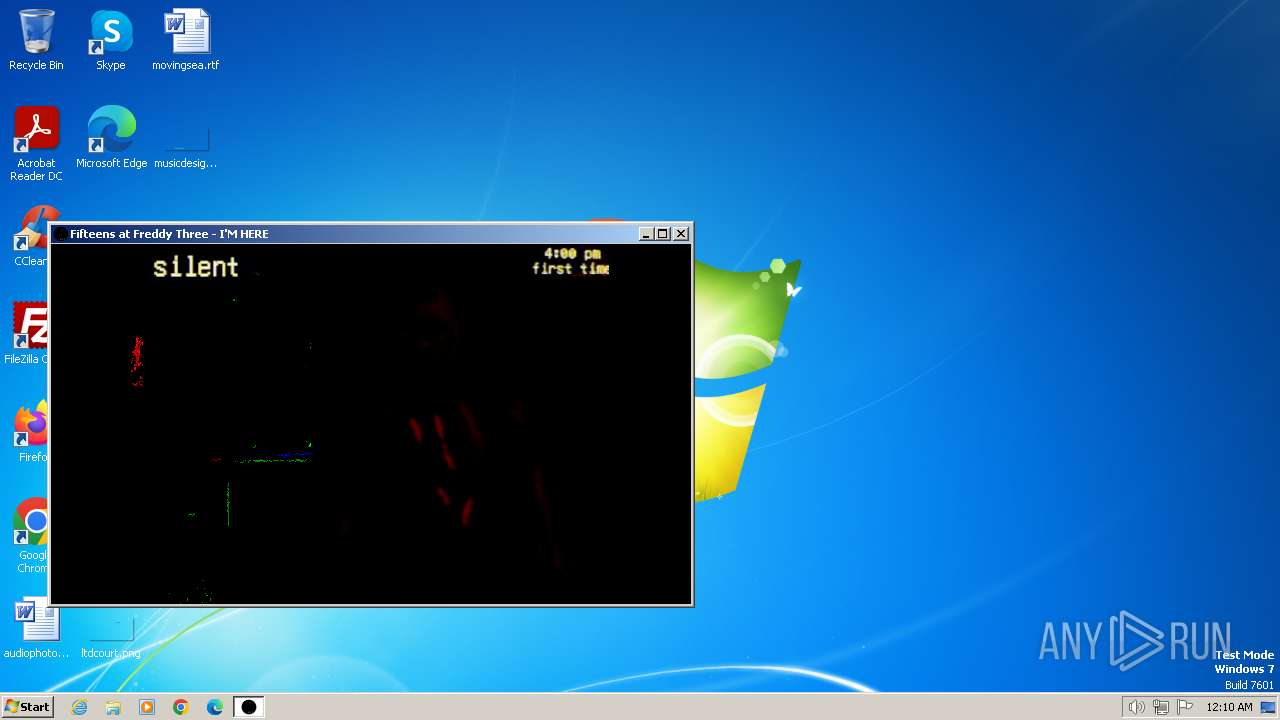Viewport: 1280px width, 720px height.
Task: Open the media player taskbar icon
Action: pos(147,707)
